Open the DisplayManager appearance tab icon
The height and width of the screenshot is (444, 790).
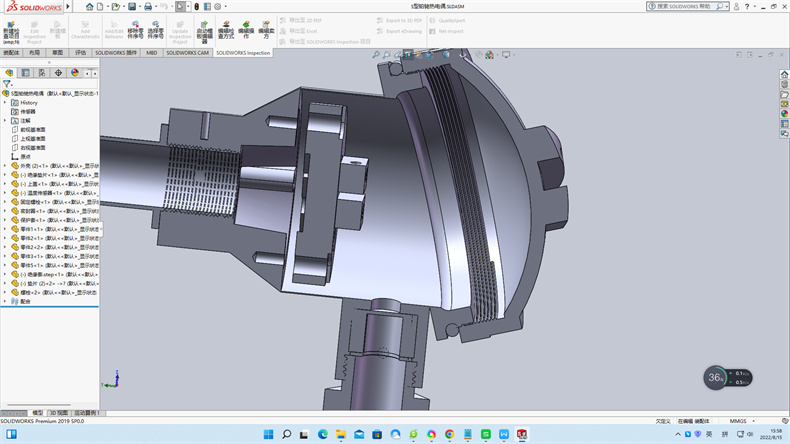76,73
